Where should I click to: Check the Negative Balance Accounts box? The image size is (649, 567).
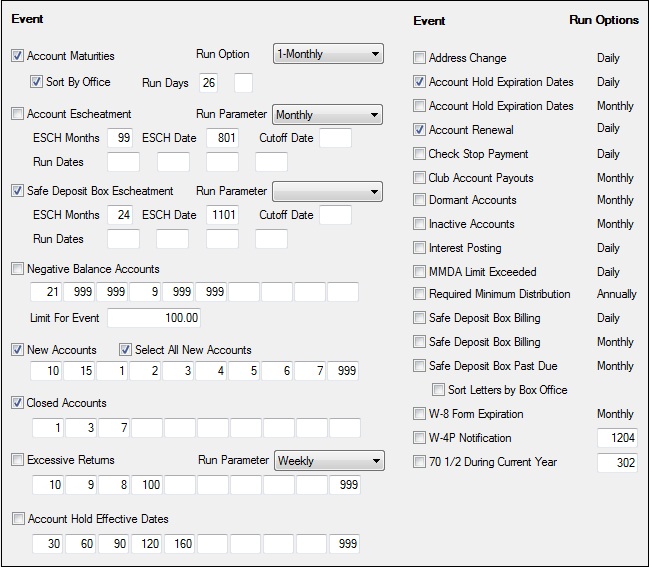coord(17,269)
